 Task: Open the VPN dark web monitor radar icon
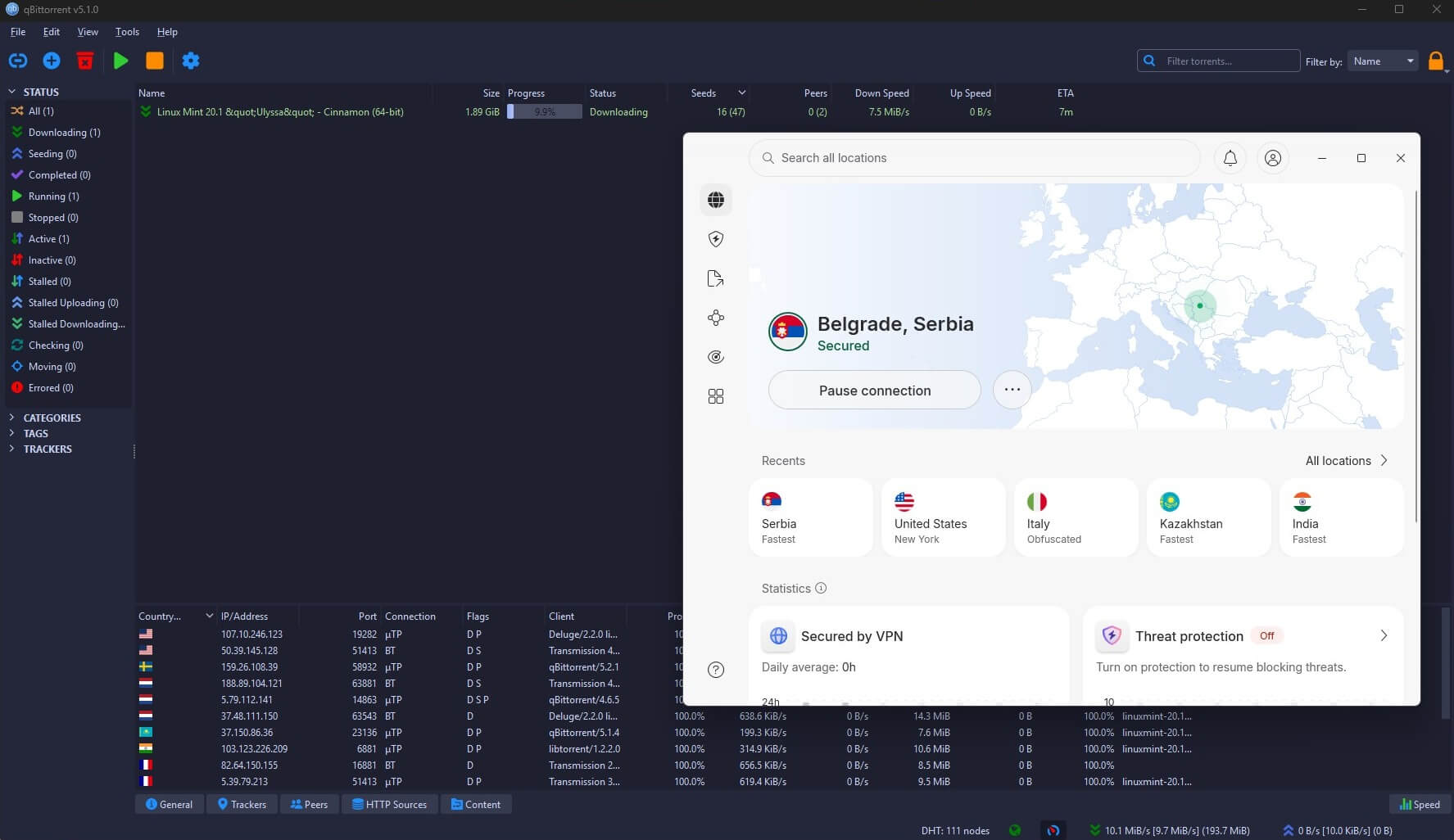click(716, 357)
